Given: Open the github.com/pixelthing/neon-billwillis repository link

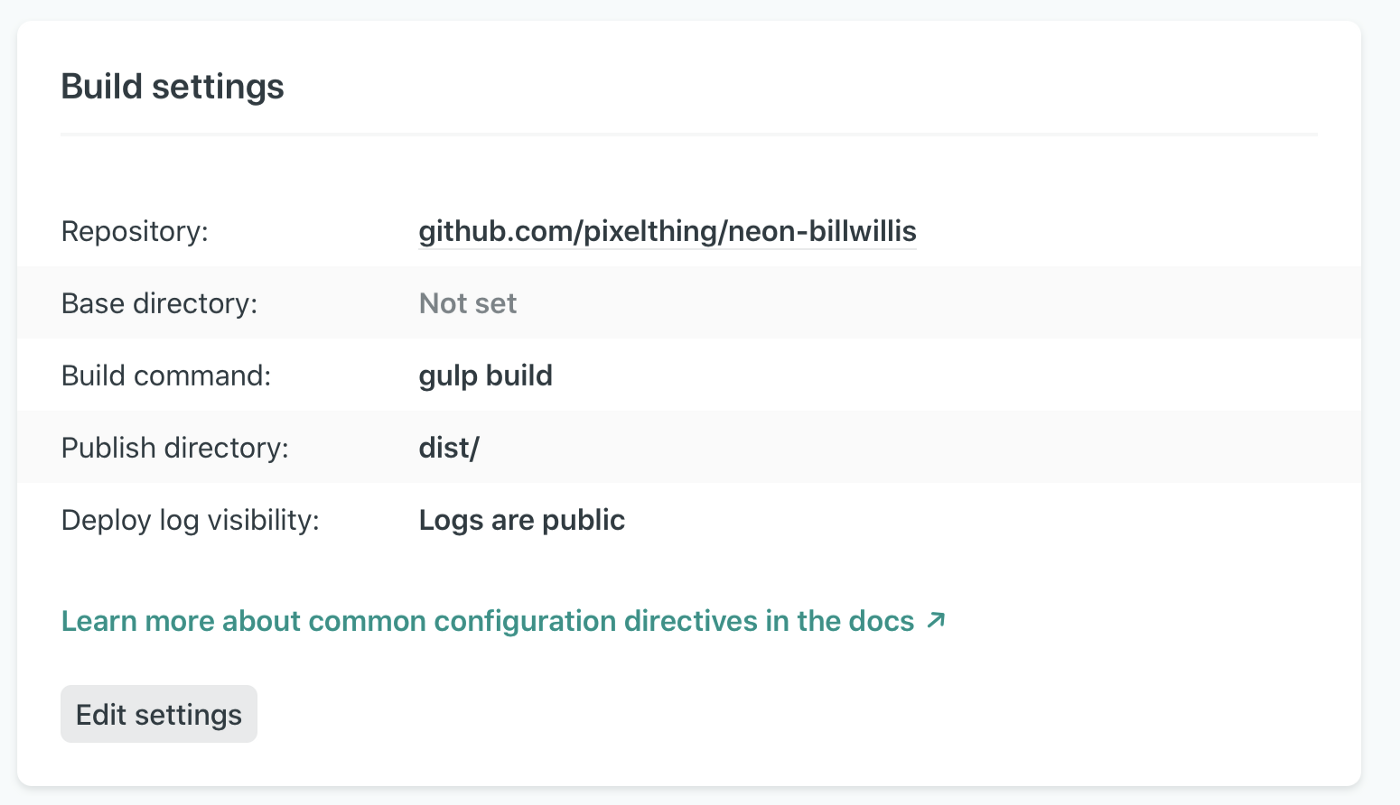Looking at the screenshot, I should [x=667, y=232].
